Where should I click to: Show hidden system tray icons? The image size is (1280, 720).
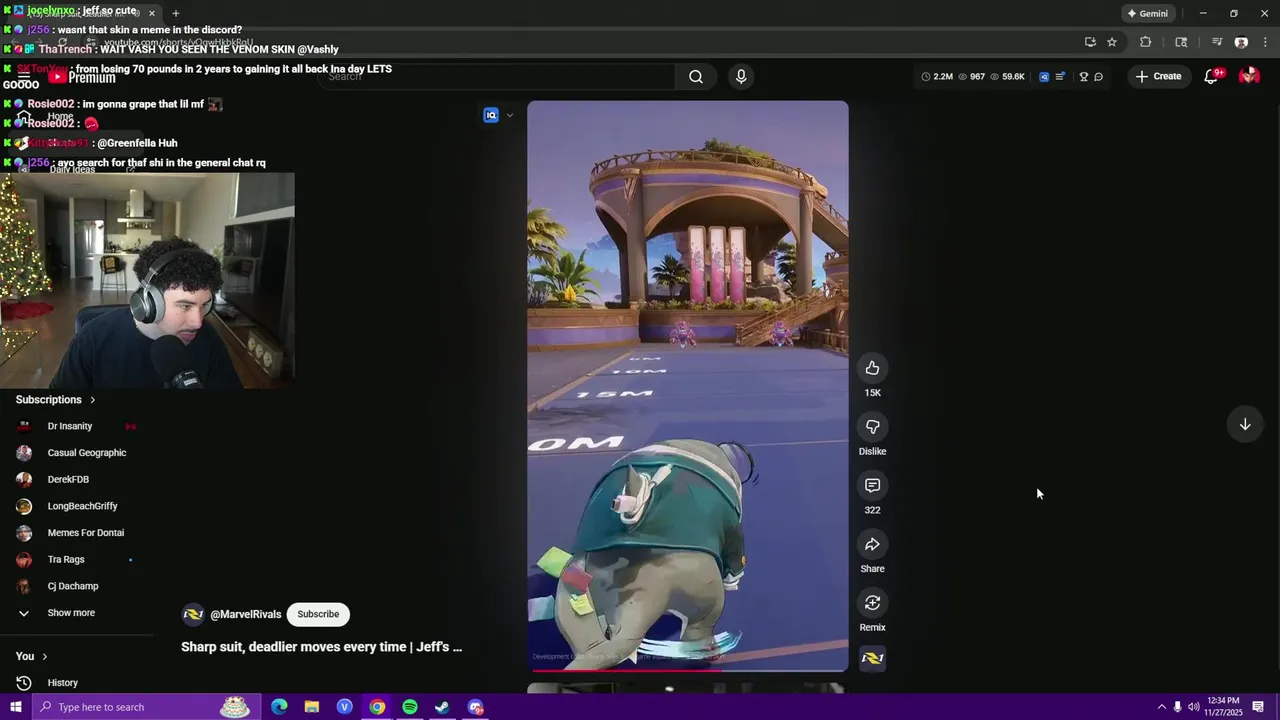tap(1161, 707)
